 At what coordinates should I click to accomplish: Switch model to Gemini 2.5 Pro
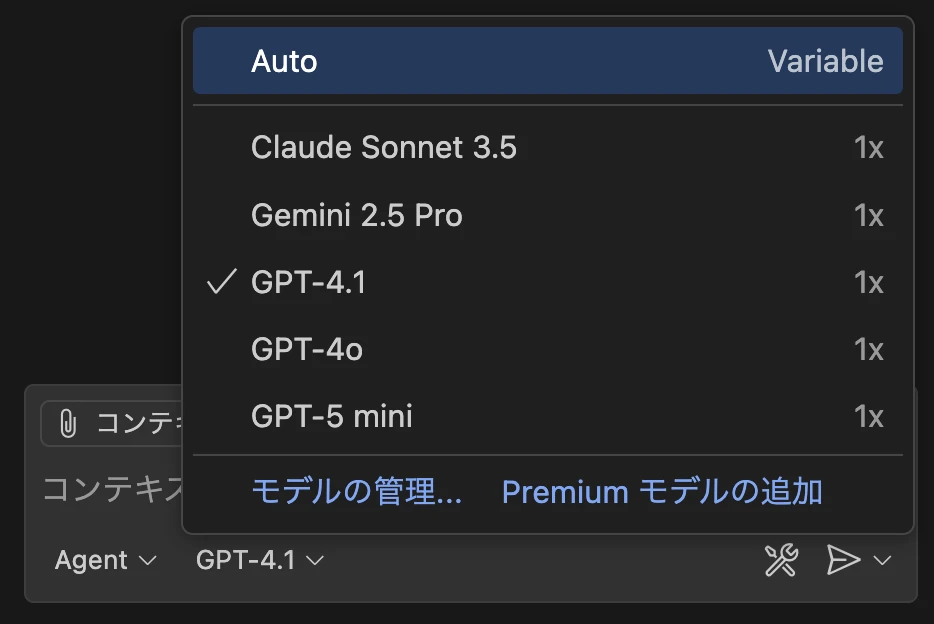tap(357, 216)
